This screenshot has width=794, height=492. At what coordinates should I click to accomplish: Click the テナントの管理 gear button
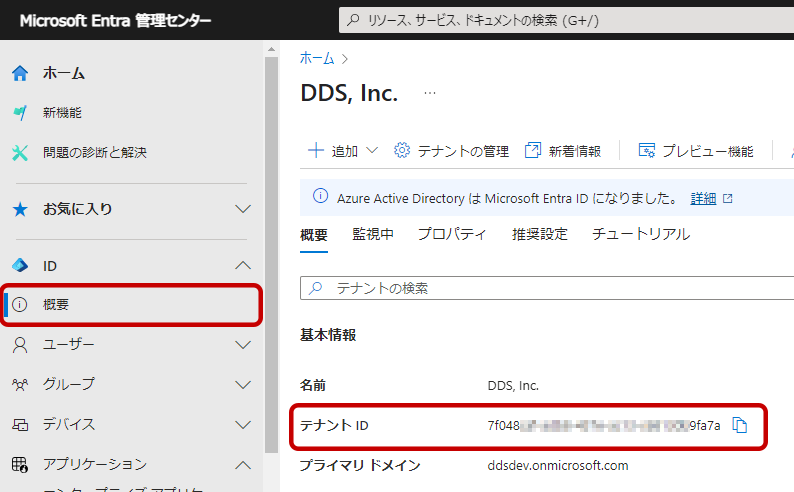click(452, 151)
